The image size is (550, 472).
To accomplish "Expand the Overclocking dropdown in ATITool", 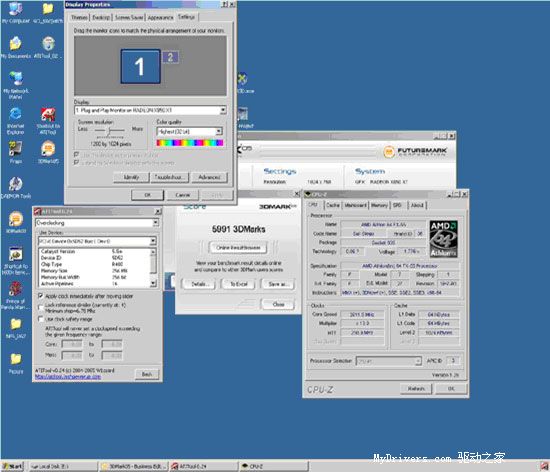I will tap(155, 223).
